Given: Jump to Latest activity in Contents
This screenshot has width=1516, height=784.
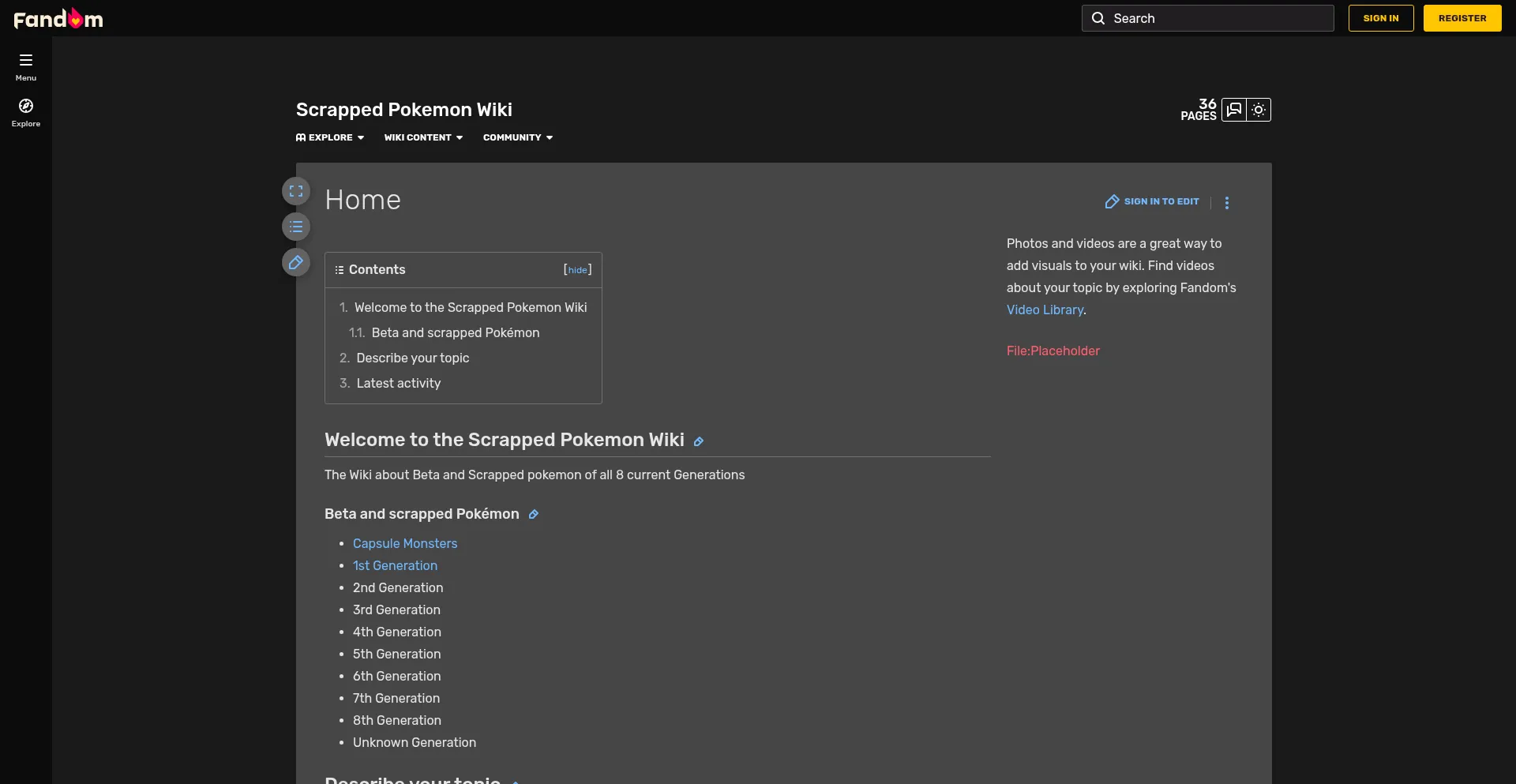Looking at the screenshot, I should point(398,383).
